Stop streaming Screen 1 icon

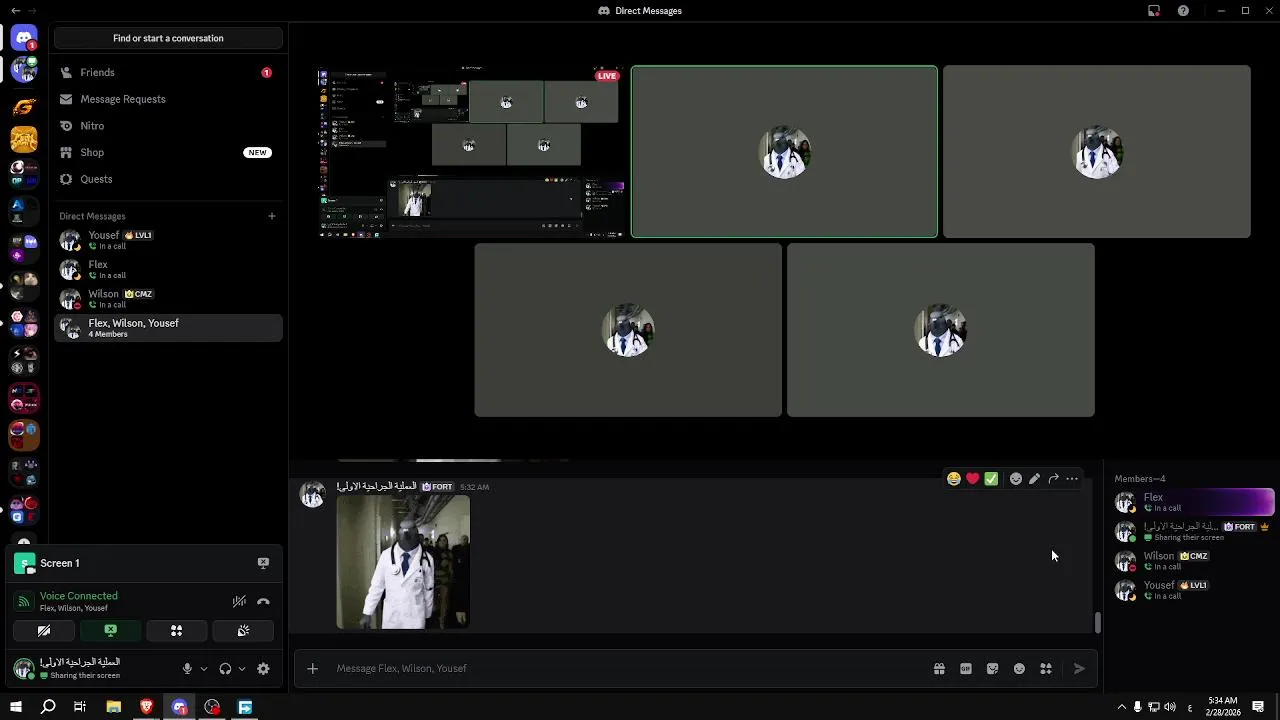263,563
